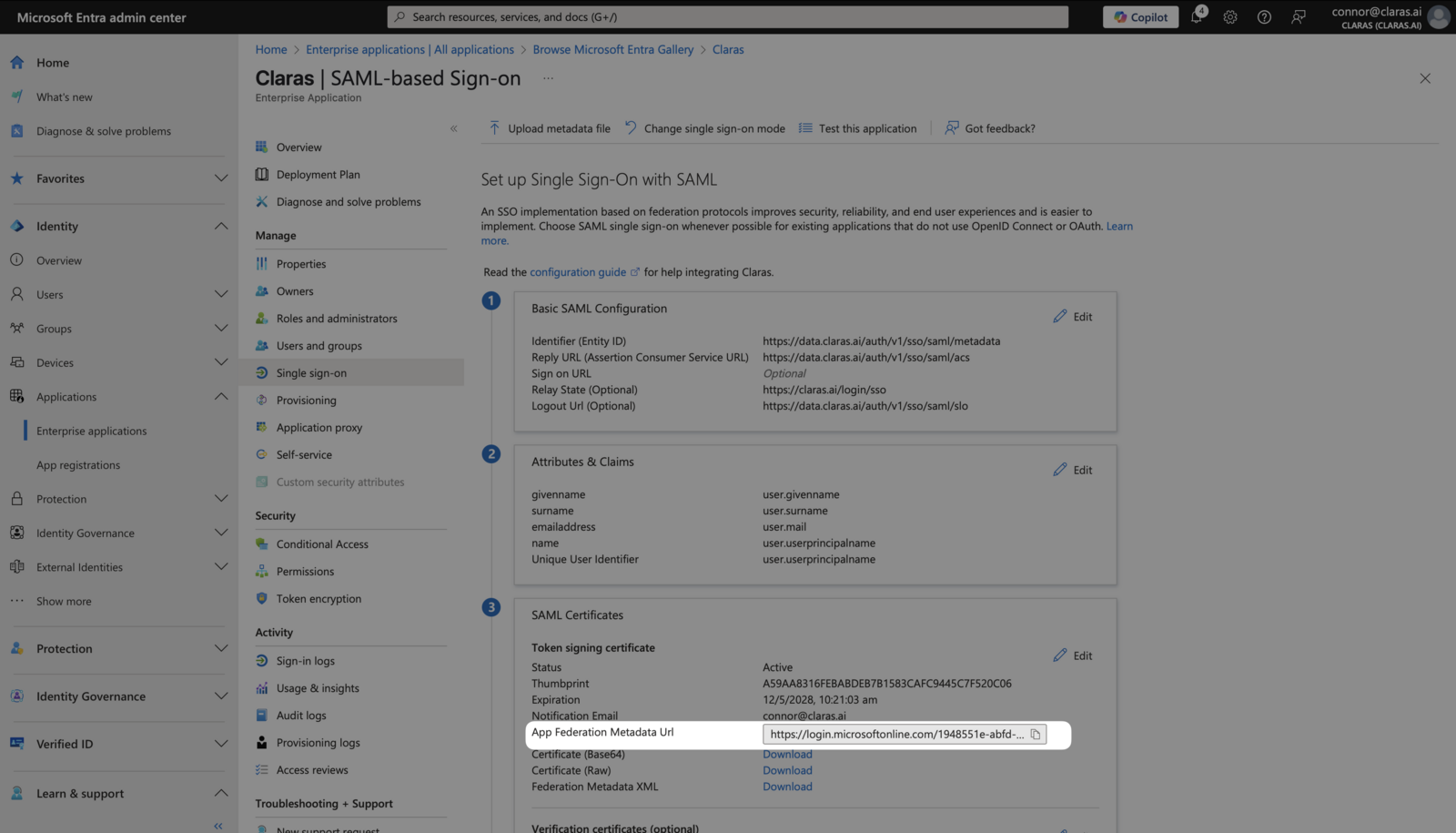Click the notifications bell icon

(x=1197, y=16)
